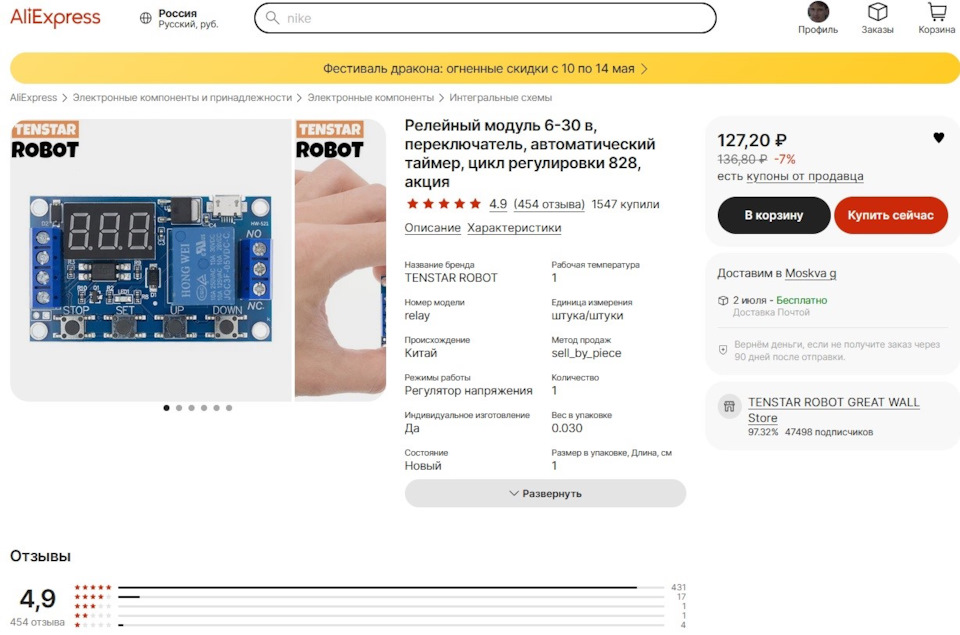Click the delivery package icon

(x=723, y=301)
